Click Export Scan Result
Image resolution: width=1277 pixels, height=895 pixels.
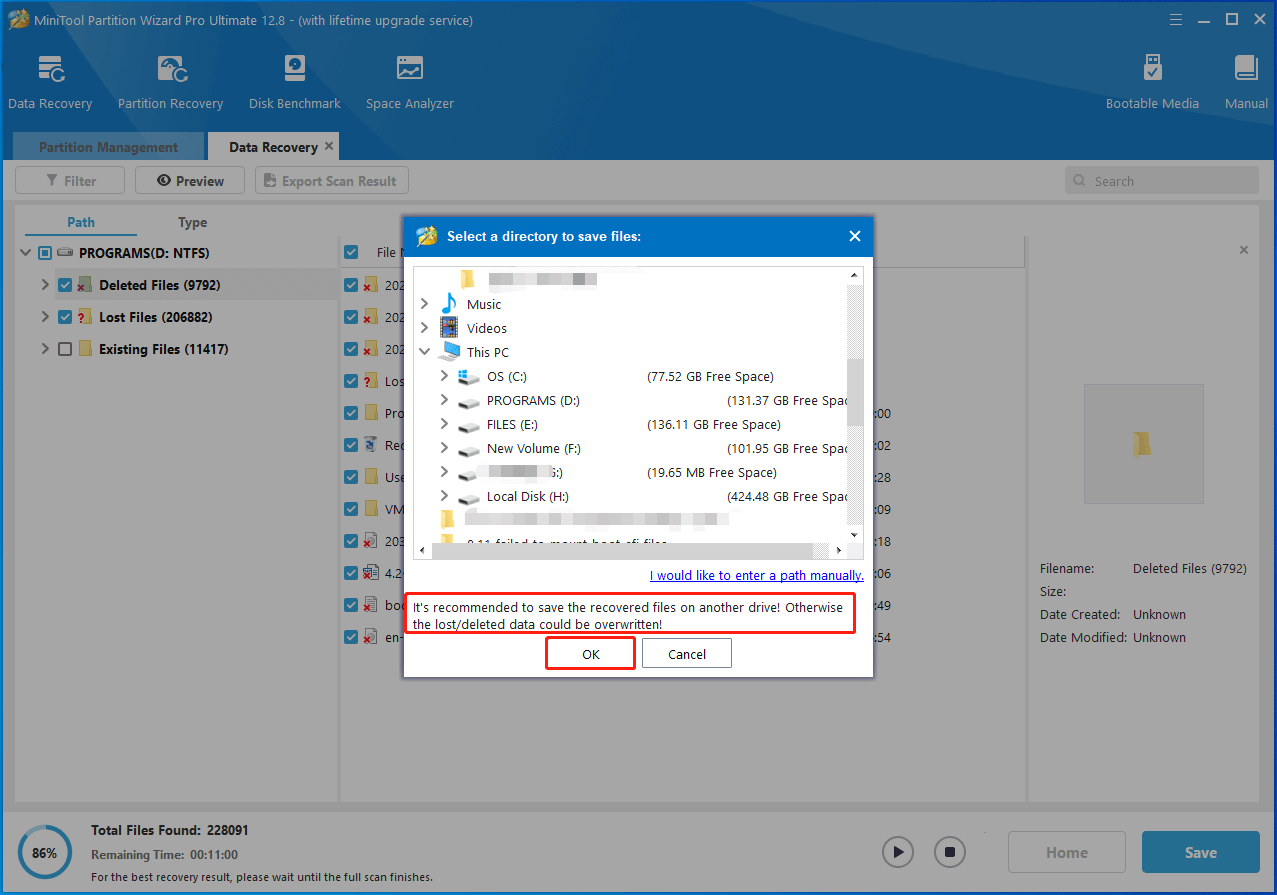[332, 181]
